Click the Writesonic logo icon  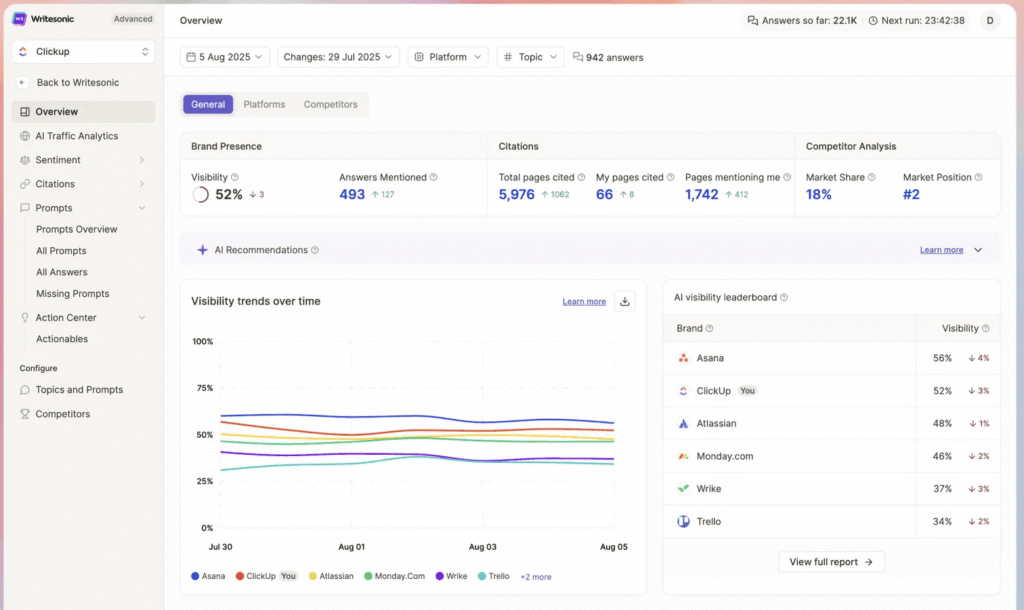point(19,18)
